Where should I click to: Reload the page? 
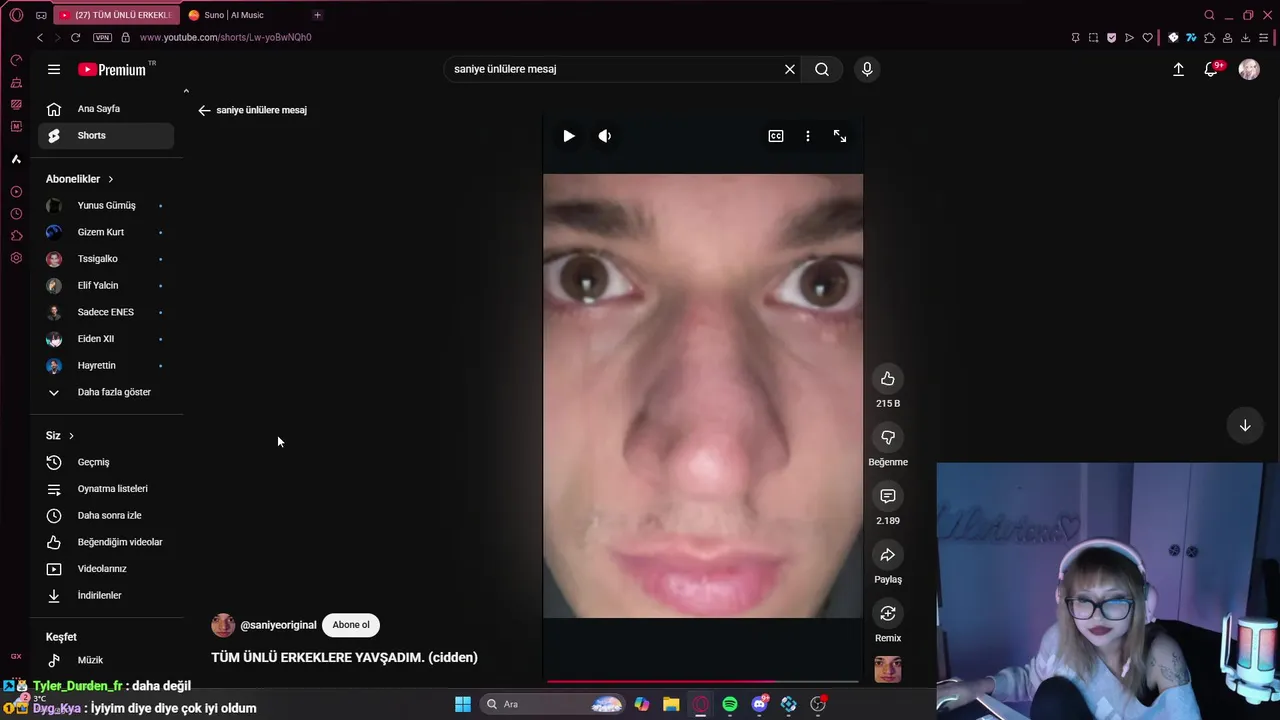pos(75,38)
